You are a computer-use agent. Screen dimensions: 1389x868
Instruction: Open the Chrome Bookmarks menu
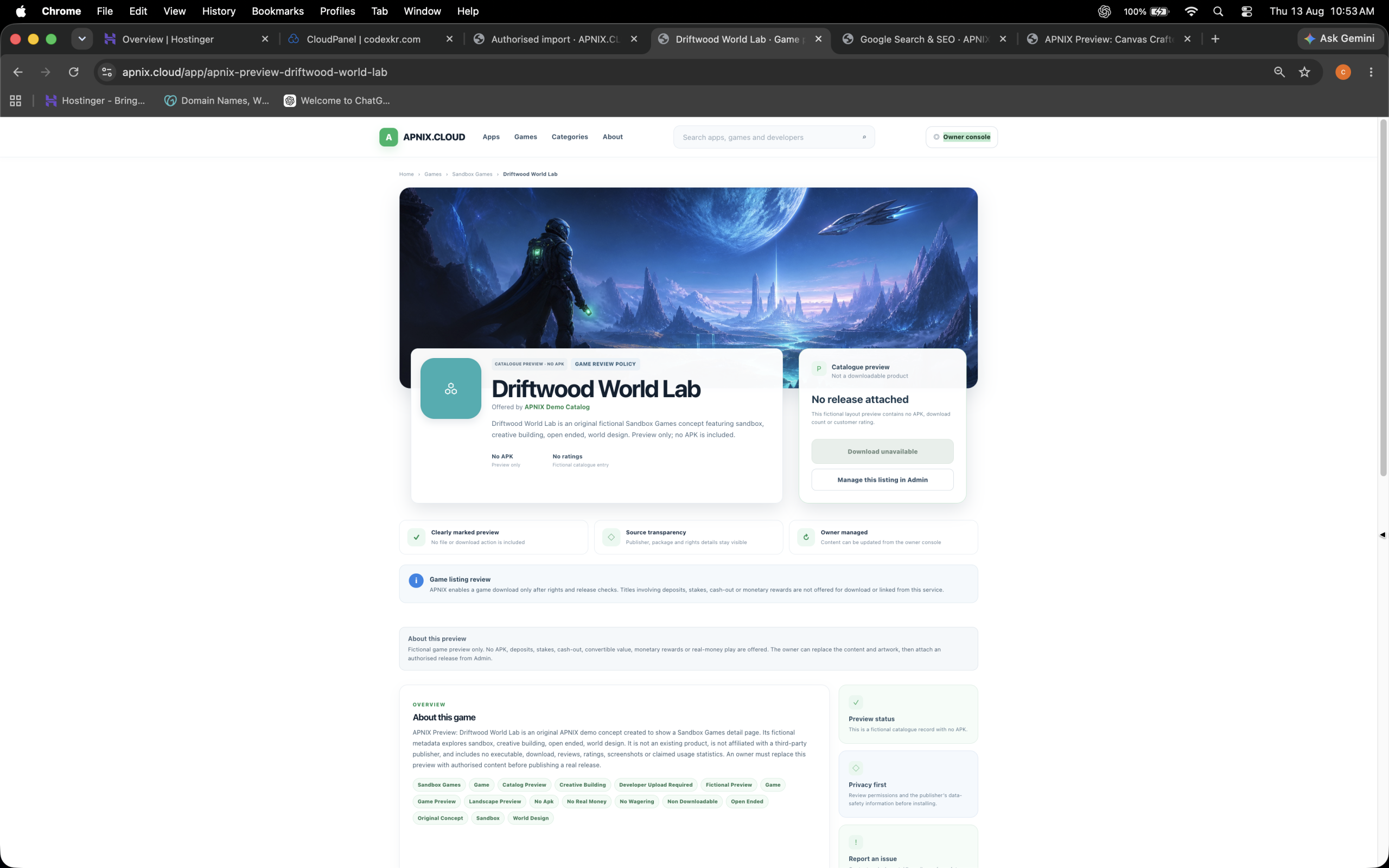(x=278, y=11)
